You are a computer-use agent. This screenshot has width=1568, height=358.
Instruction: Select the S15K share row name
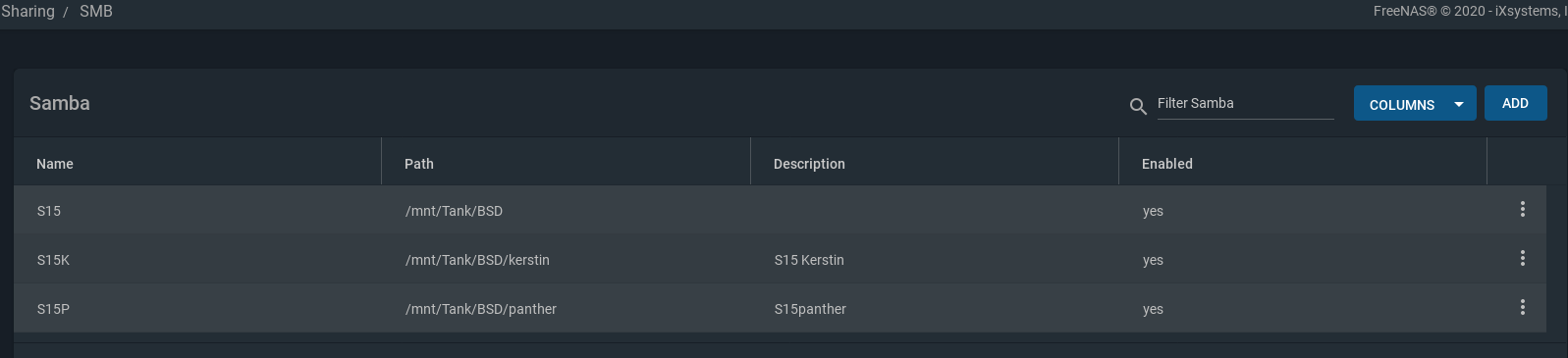53,260
